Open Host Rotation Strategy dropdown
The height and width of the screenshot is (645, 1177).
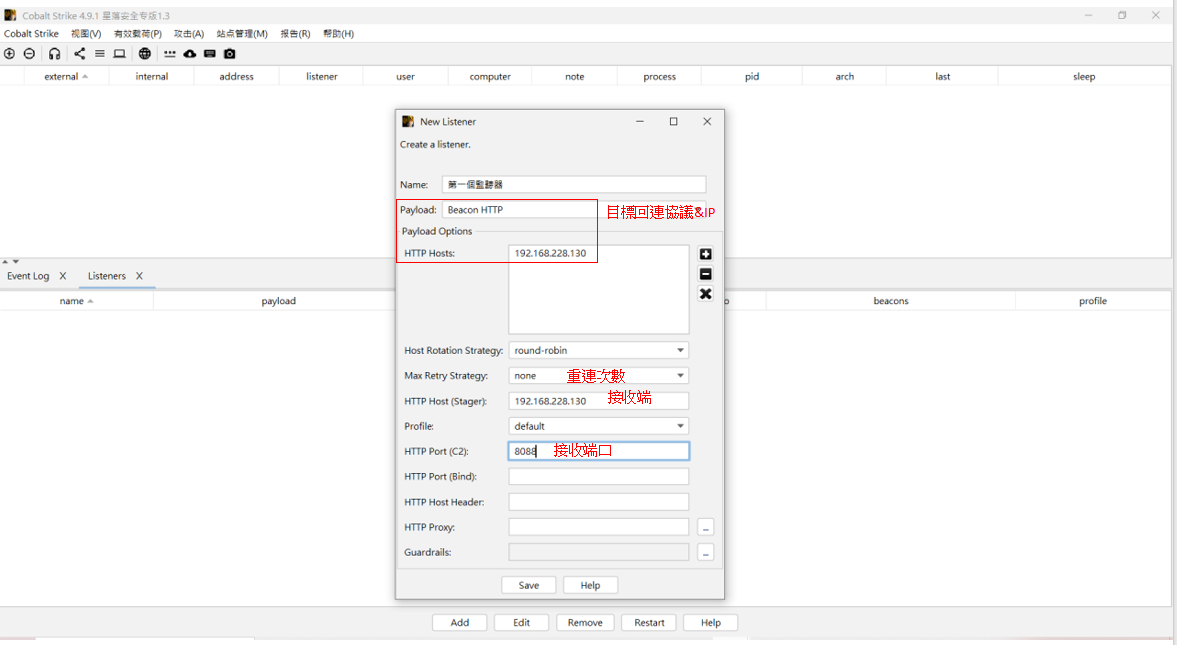pyautogui.click(x=598, y=350)
